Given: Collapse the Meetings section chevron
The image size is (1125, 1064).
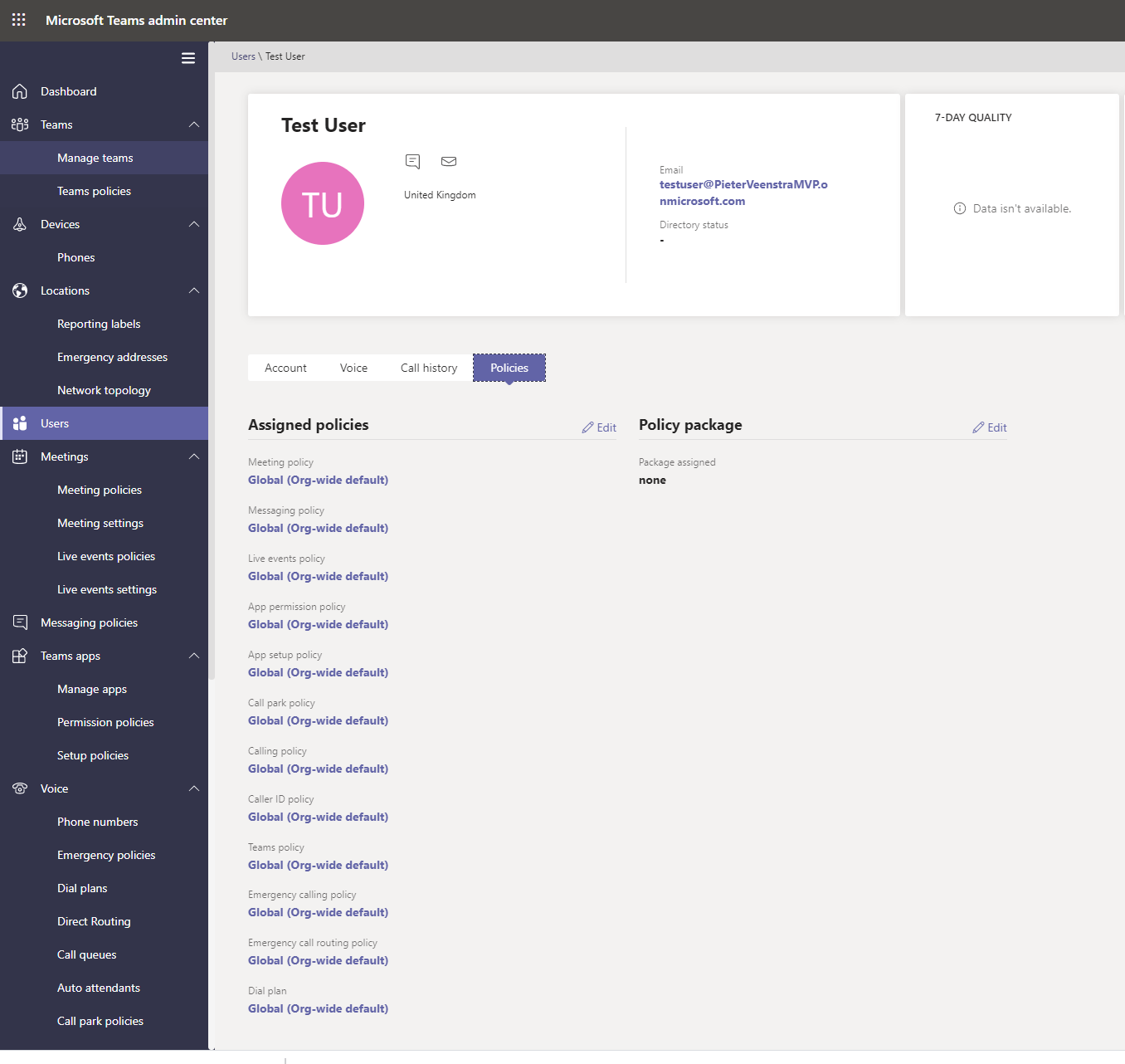Looking at the screenshot, I should pyautogui.click(x=194, y=456).
